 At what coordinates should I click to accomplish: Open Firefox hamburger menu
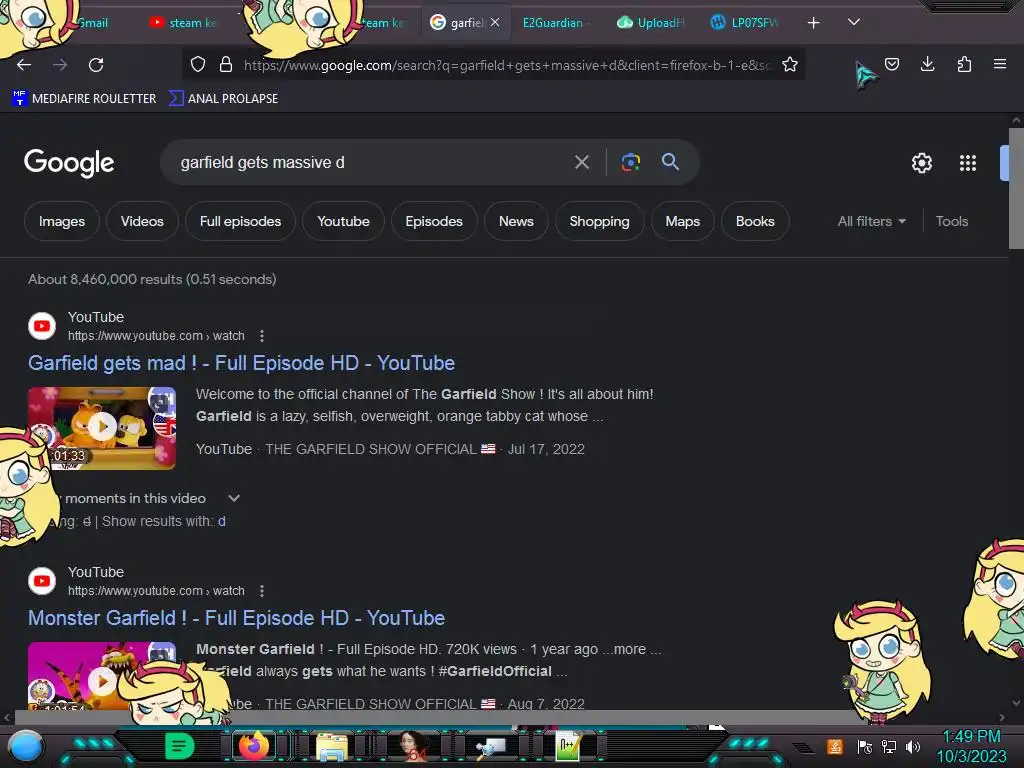(x=1000, y=64)
